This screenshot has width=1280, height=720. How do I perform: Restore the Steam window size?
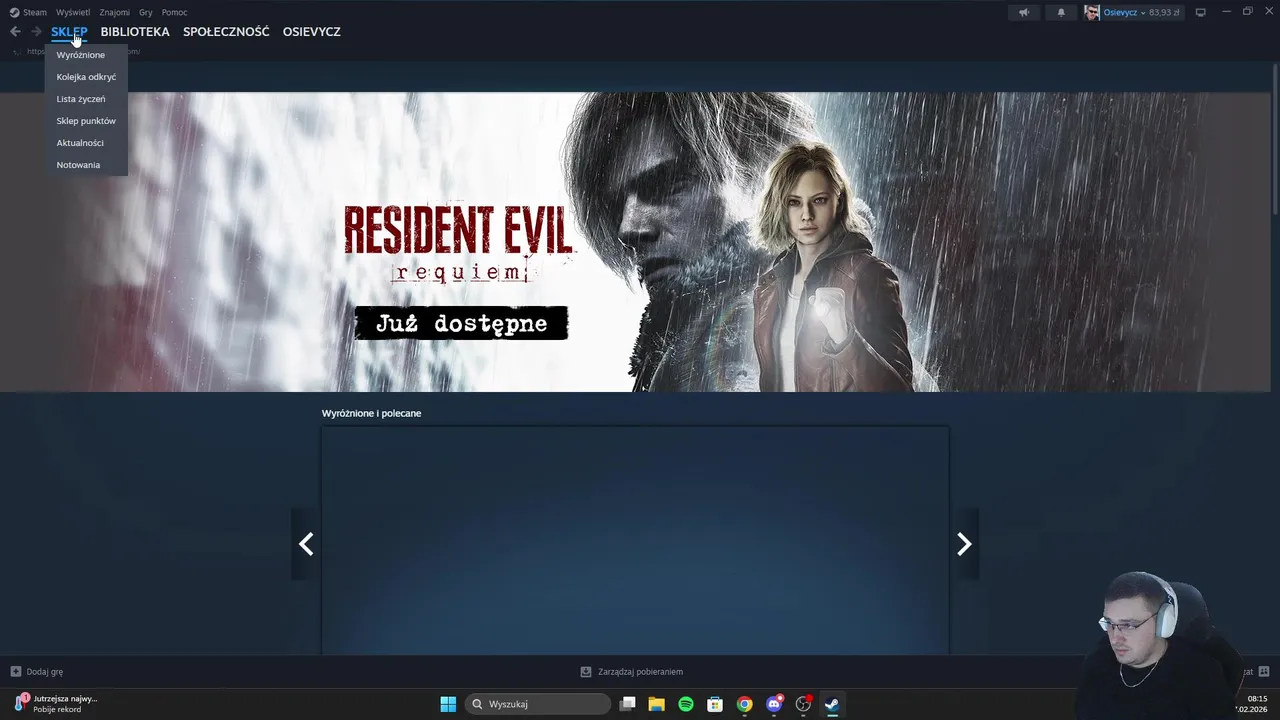tap(1247, 12)
